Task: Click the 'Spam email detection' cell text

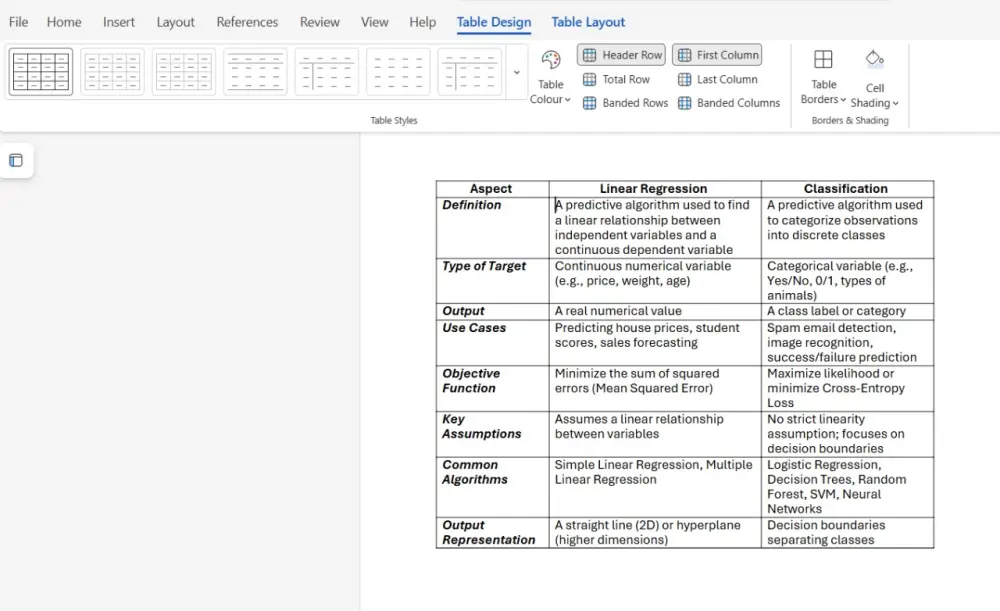Action: coord(831,328)
